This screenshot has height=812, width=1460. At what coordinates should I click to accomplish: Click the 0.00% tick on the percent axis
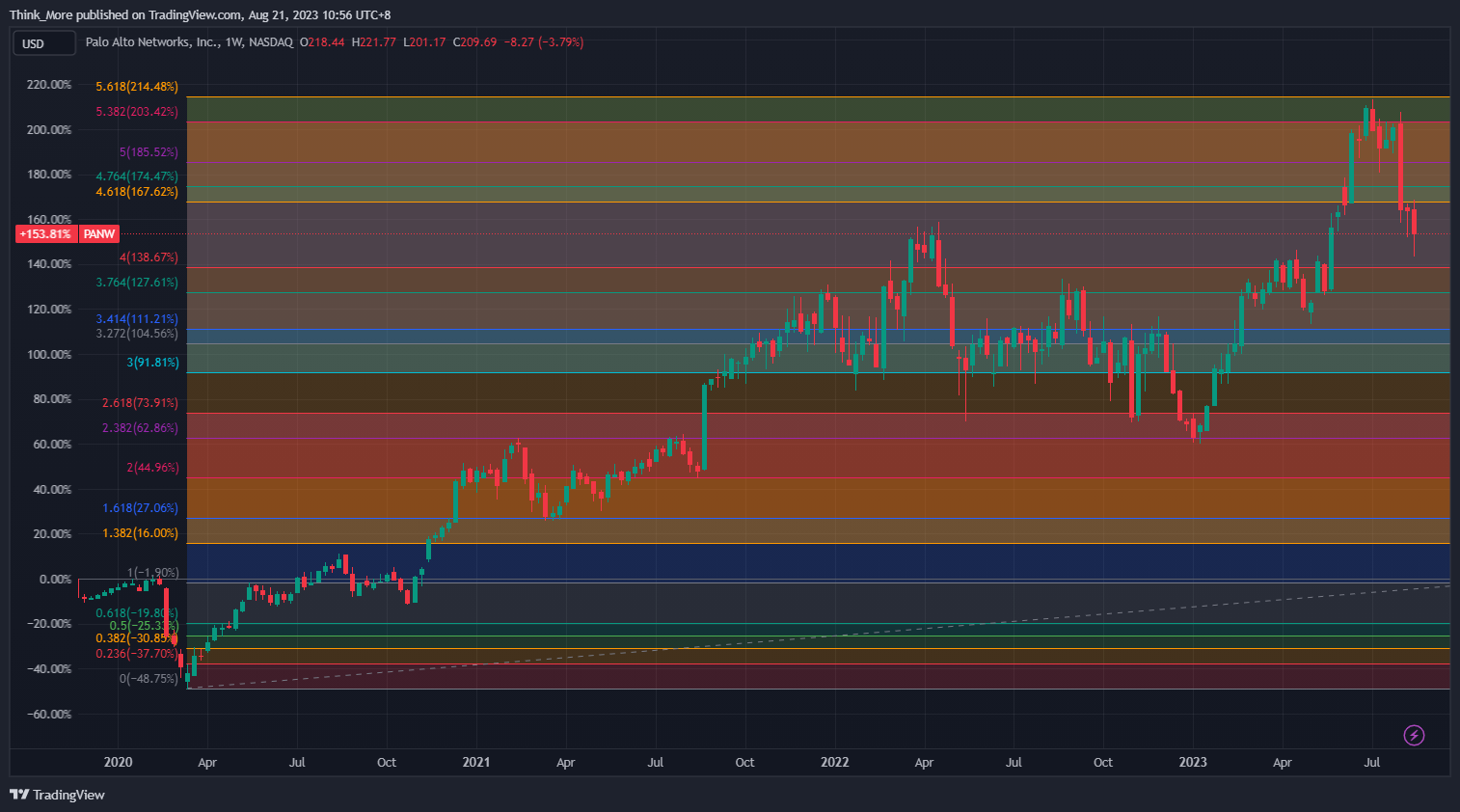(x=55, y=580)
